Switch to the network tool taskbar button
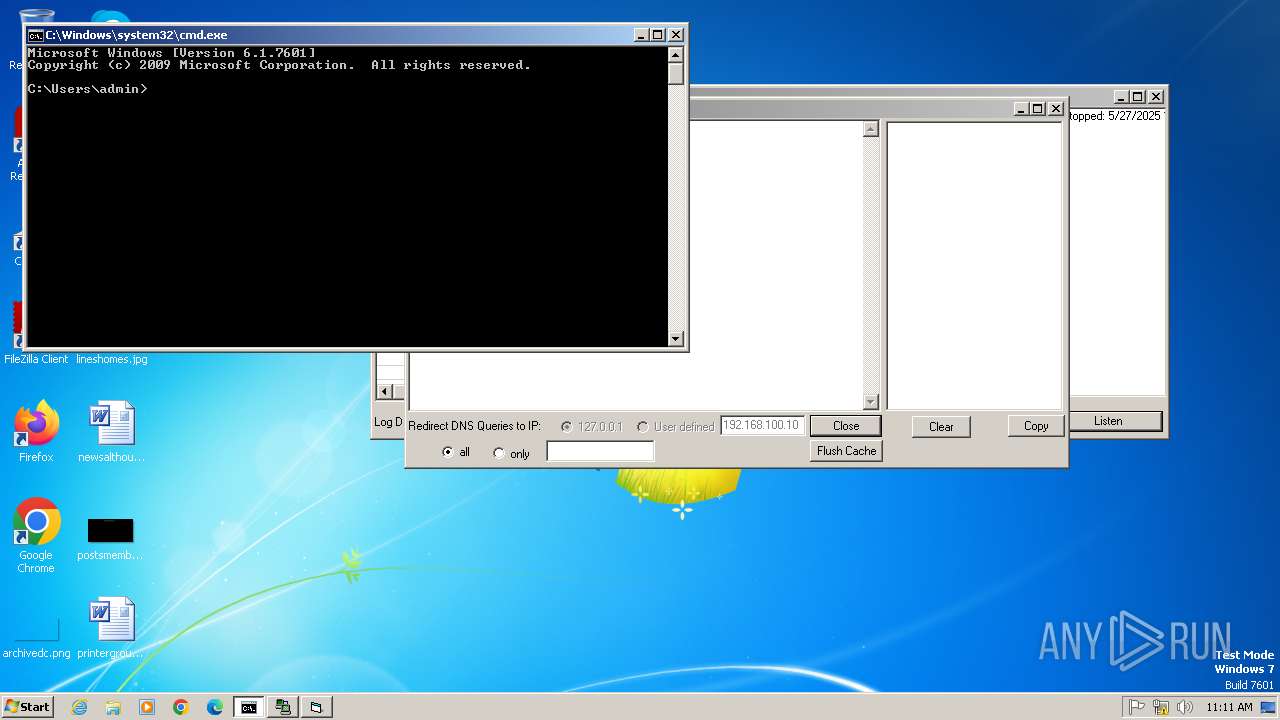Image resolution: width=1280 pixels, height=720 pixels. coord(283,707)
